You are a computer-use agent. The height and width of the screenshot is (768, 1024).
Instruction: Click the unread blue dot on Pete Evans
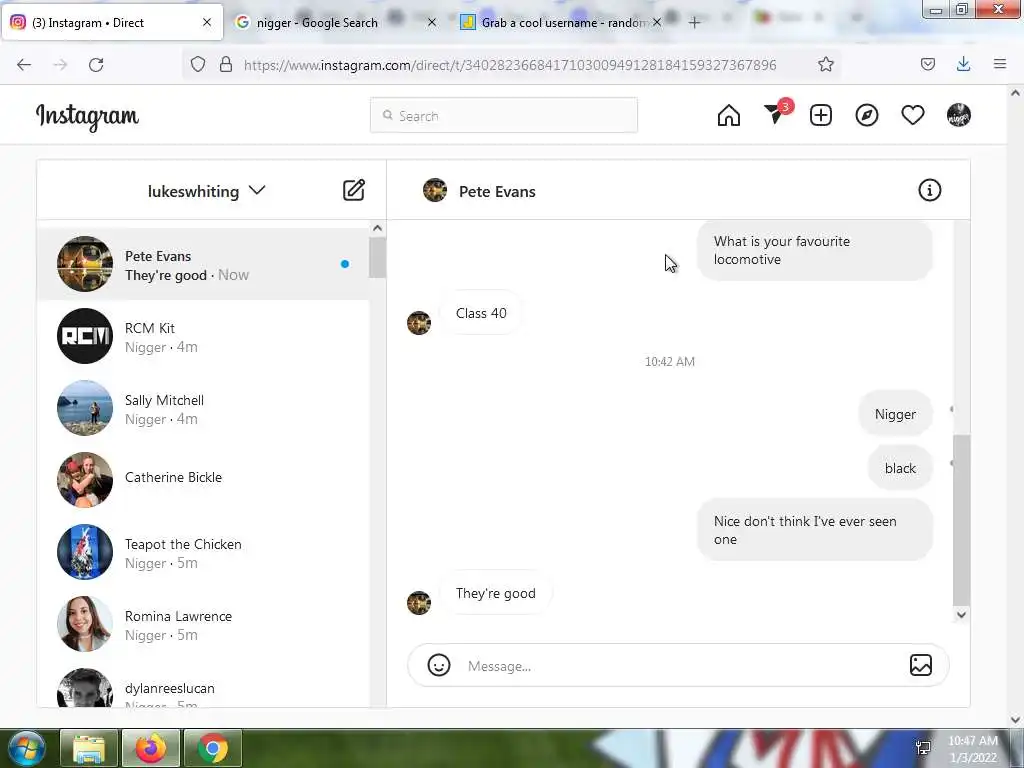click(345, 264)
